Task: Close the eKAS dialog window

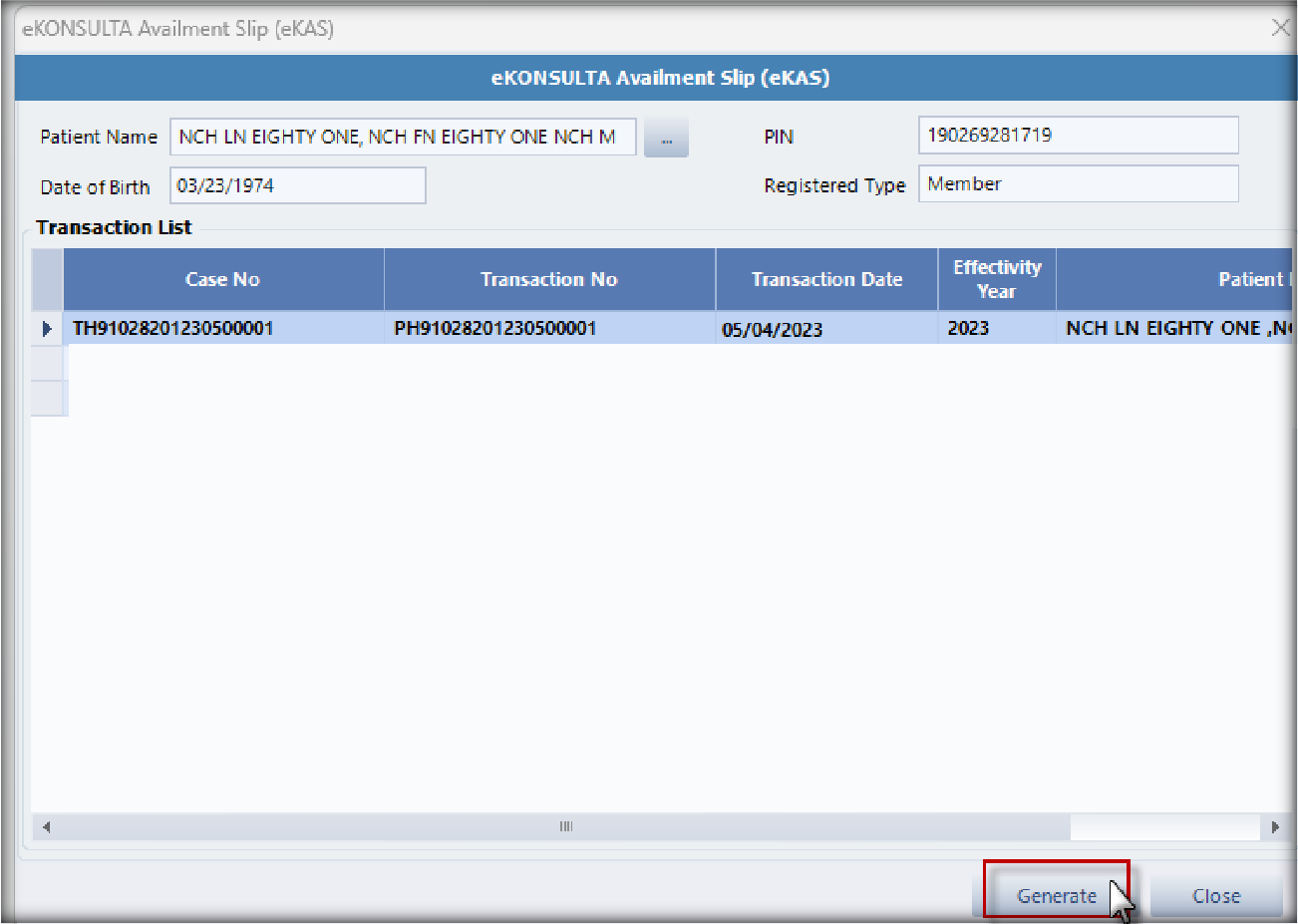Action: point(1280,28)
